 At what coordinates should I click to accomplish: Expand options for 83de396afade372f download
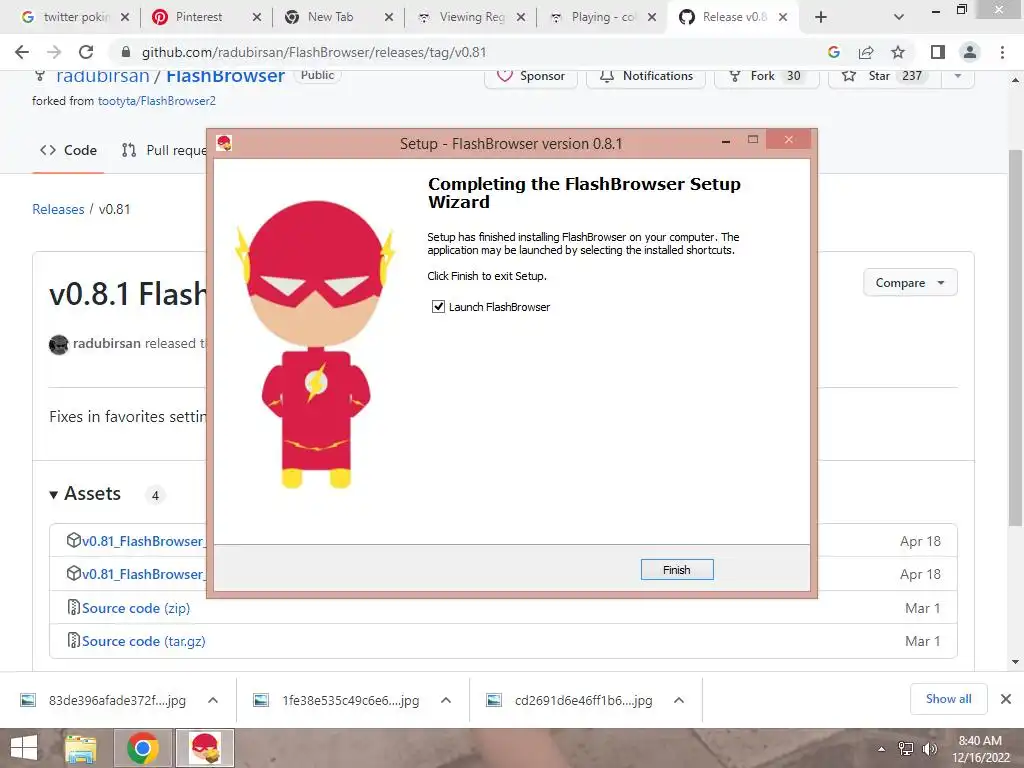pos(213,700)
